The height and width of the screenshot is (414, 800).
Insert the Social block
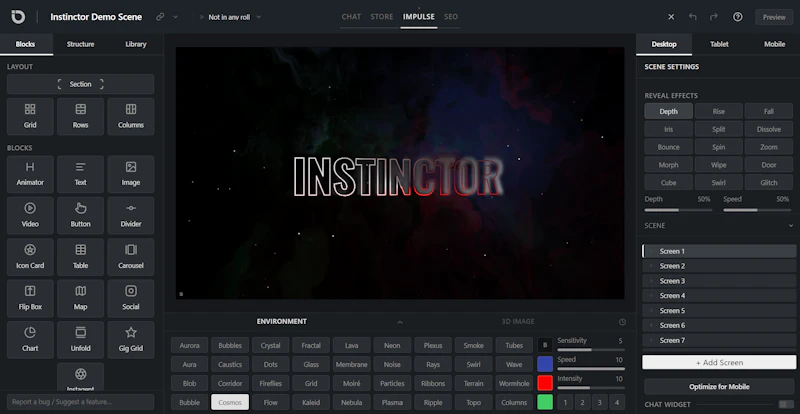point(131,298)
